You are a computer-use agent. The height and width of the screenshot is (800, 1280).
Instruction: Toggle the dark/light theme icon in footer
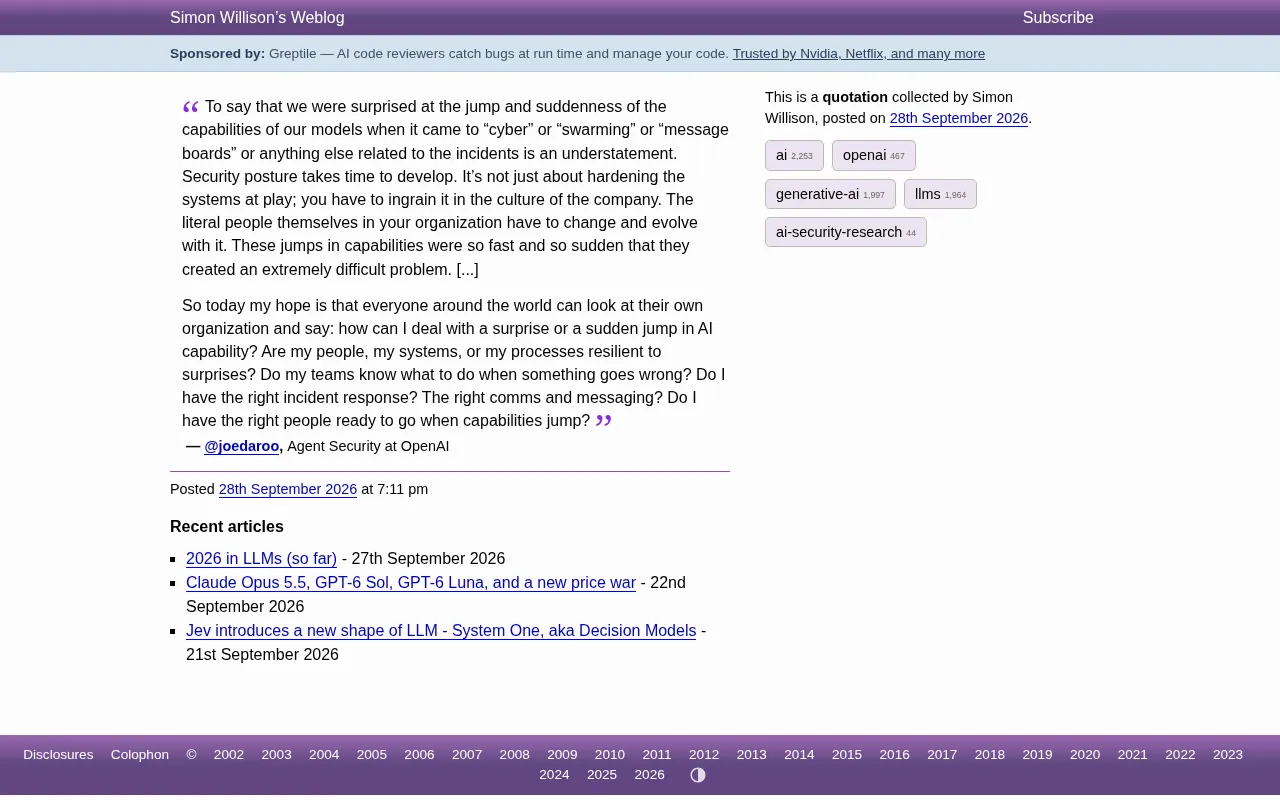click(x=698, y=775)
